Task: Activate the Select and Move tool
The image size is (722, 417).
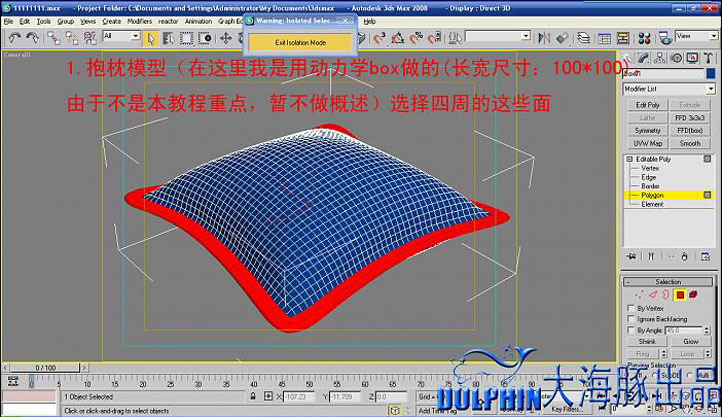Action: 226,38
